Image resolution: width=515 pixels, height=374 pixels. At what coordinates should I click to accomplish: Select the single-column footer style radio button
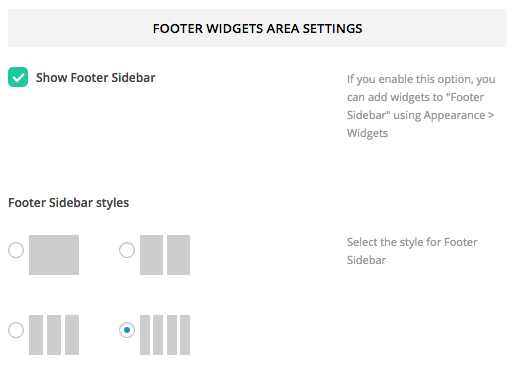[x=16, y=250]
